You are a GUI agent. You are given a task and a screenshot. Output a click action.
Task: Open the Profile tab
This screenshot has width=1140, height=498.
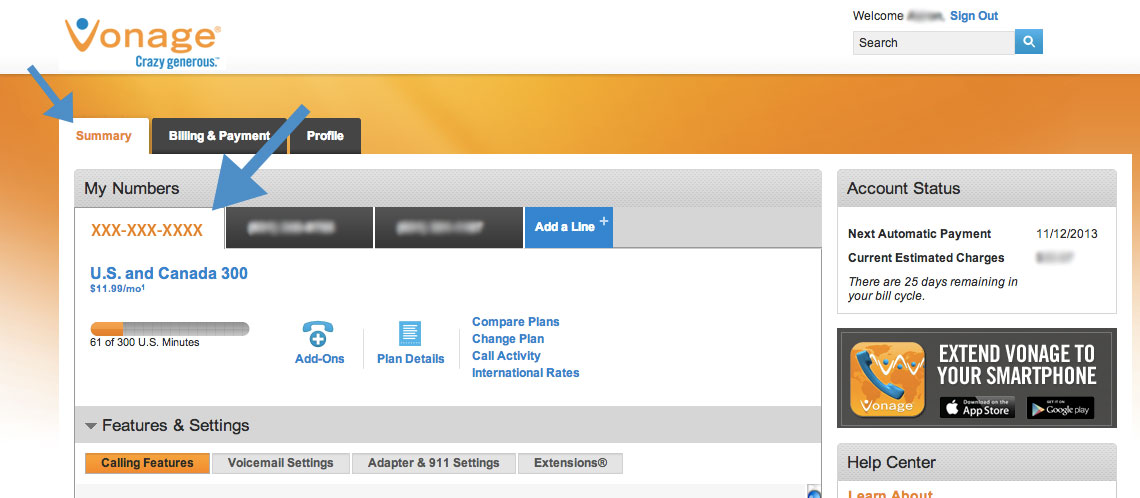(x=325, y=136)
